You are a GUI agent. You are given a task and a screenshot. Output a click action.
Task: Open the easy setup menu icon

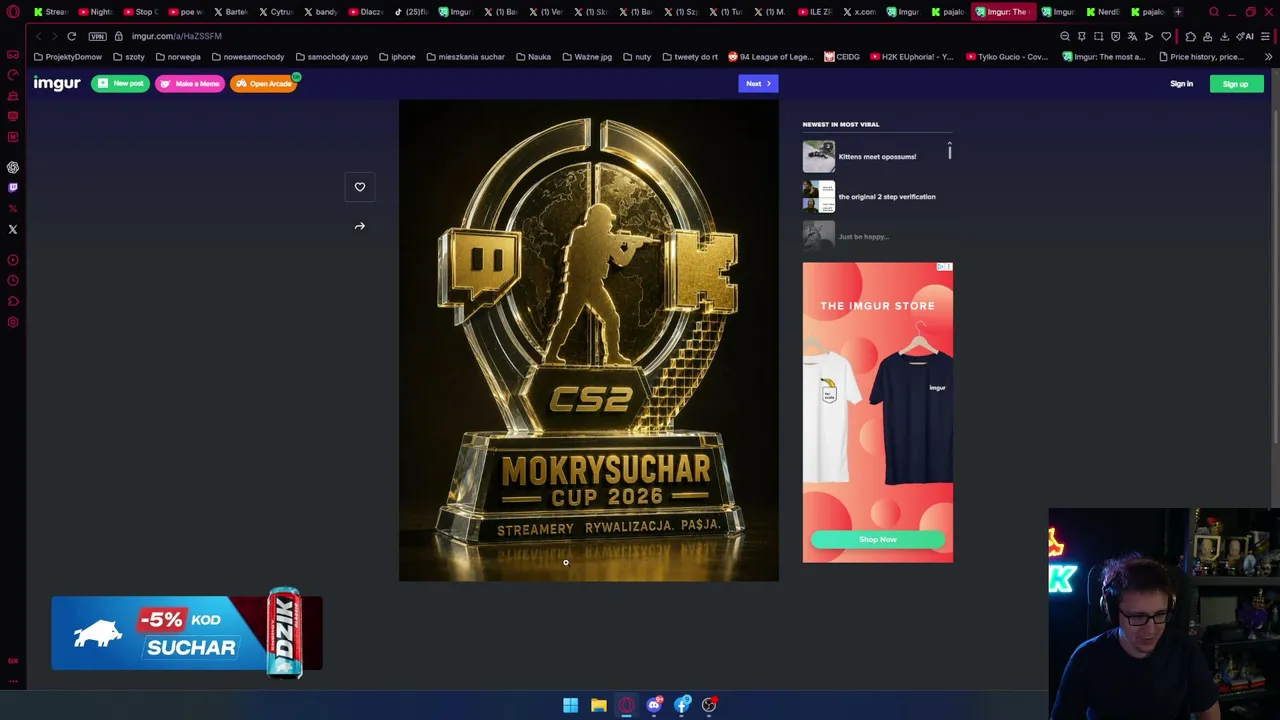point(1265,36)
